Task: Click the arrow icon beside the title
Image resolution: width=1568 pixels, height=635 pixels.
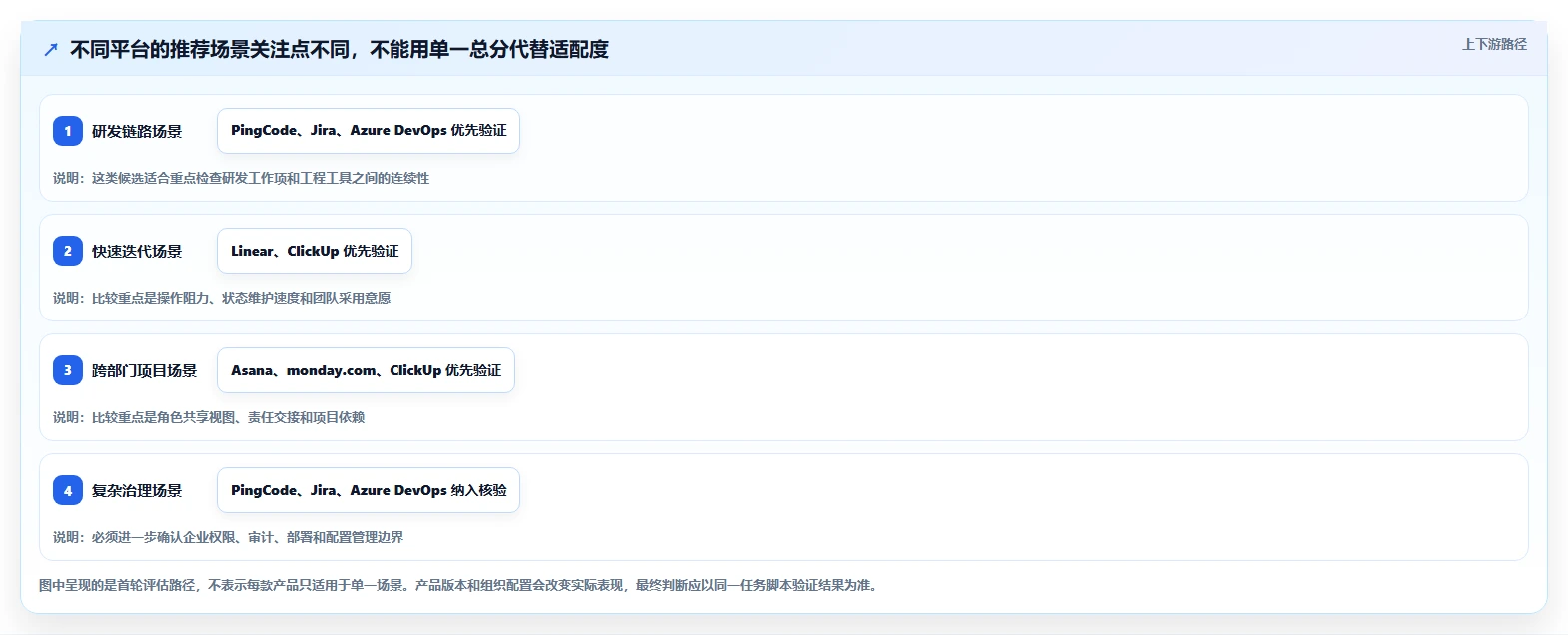Action: tap(51, 50)
